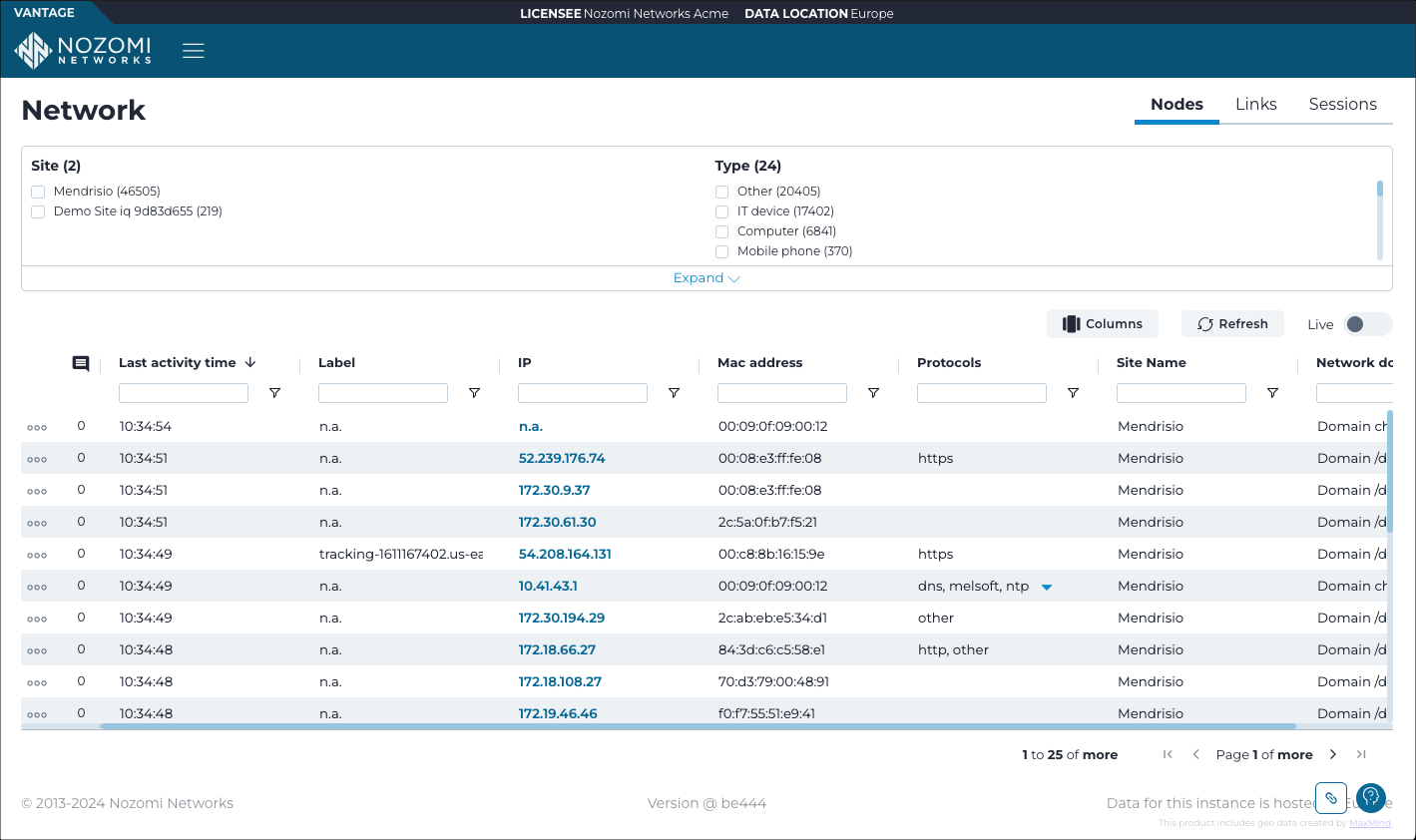
Task: Check the Mobile phone type checkbox
Action: (x=721, y=251)
